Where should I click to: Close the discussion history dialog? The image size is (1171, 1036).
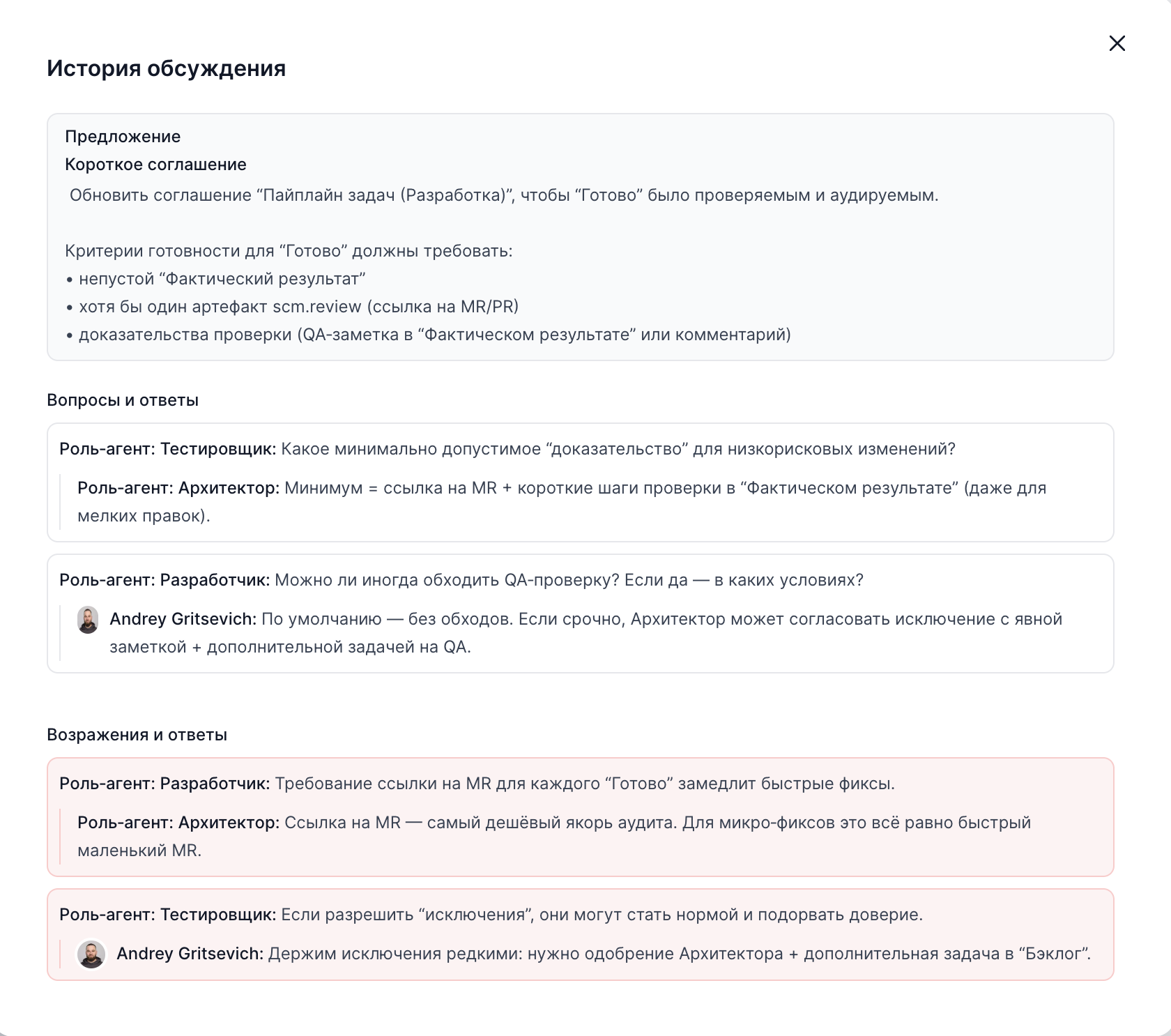pos(1117,43)
